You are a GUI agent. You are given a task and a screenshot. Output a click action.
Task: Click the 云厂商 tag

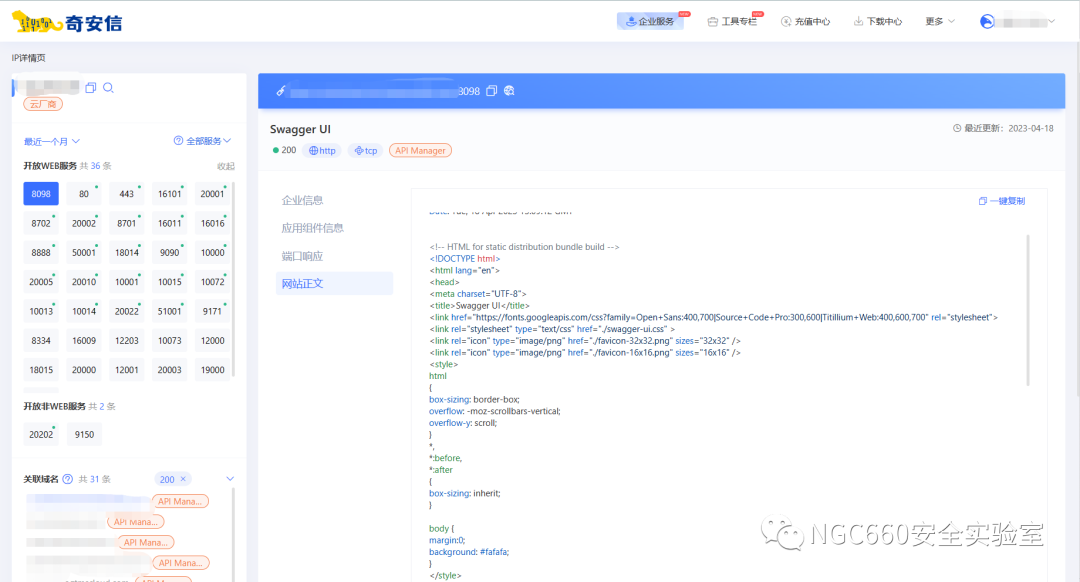(x=43, y=104)
